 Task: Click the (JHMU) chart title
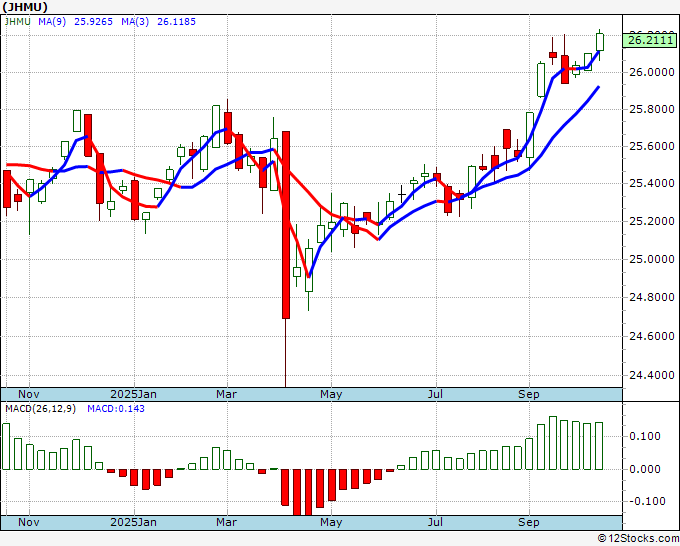tap(24, 7)
